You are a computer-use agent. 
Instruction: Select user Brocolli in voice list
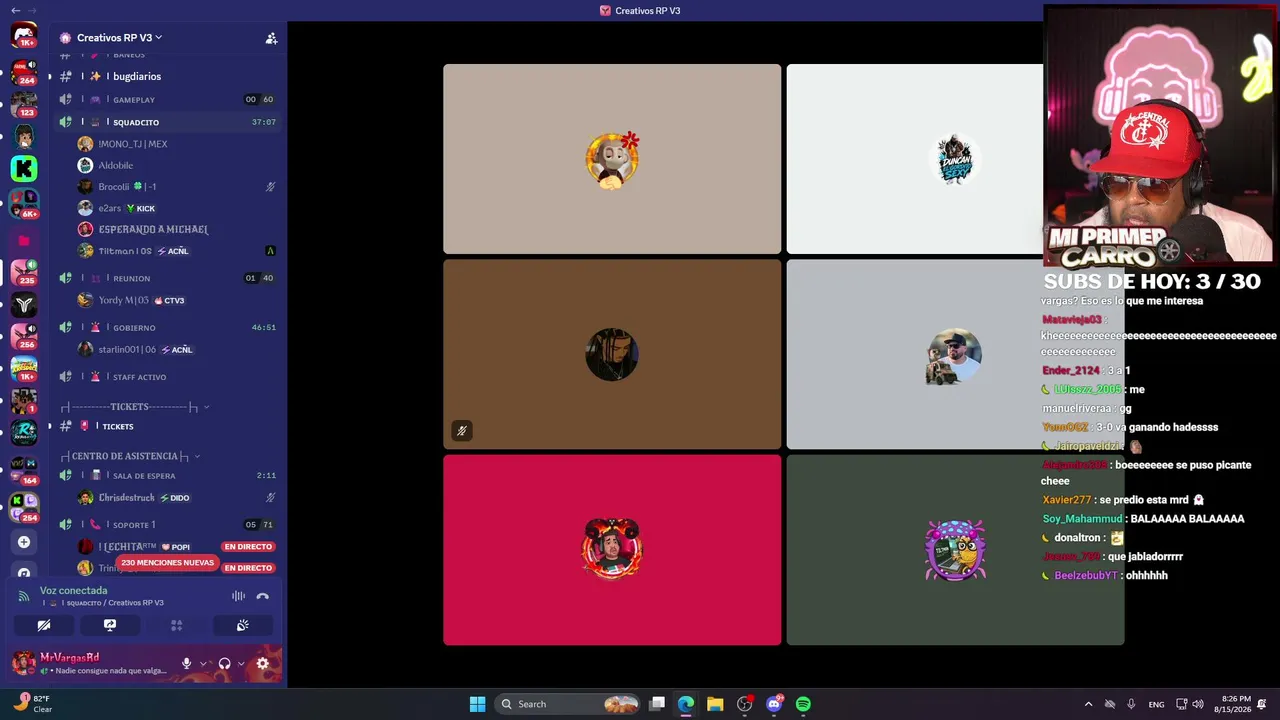[176, 186]
